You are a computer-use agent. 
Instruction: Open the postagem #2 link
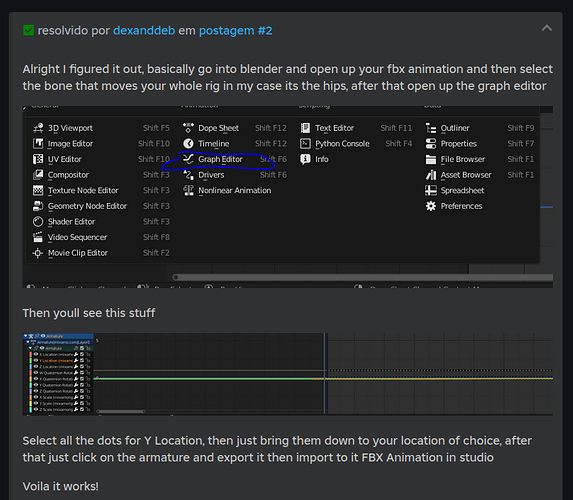pos(236,30)
